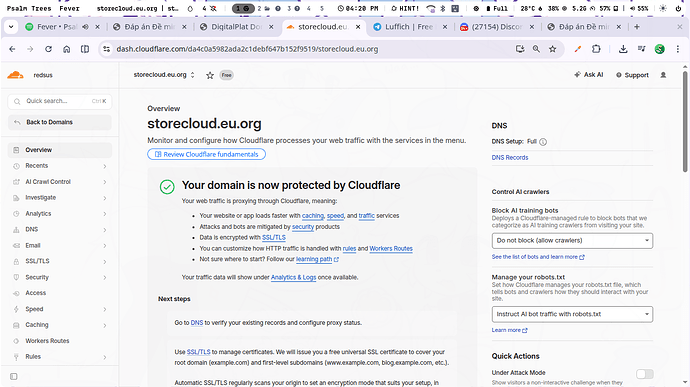Select Overview in the sidebar
The image size is (690, 387).
[x=60, y=150]
